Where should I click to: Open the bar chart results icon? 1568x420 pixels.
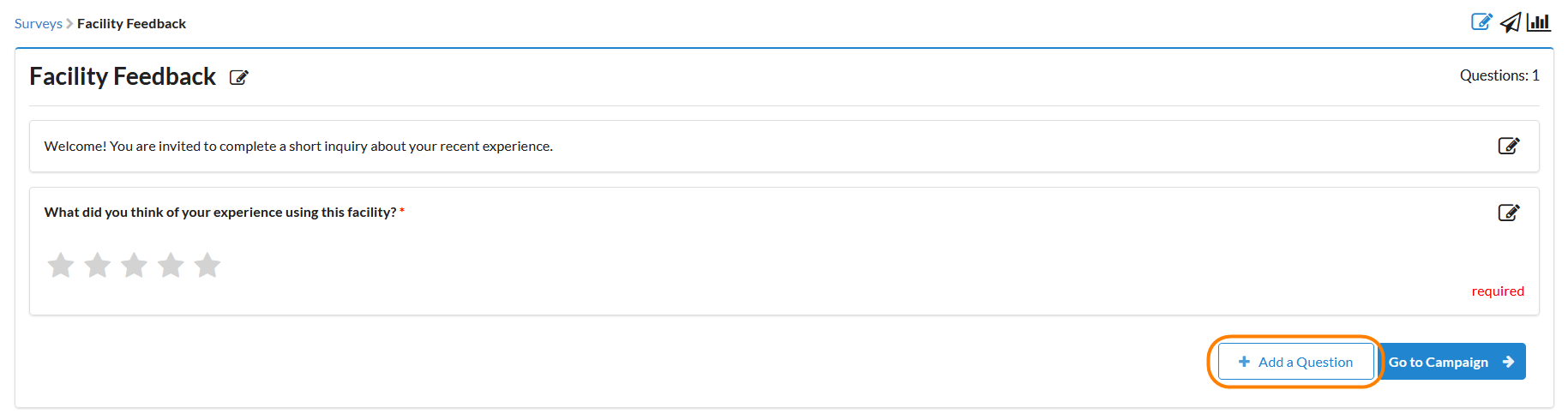tap(1539, 22)
